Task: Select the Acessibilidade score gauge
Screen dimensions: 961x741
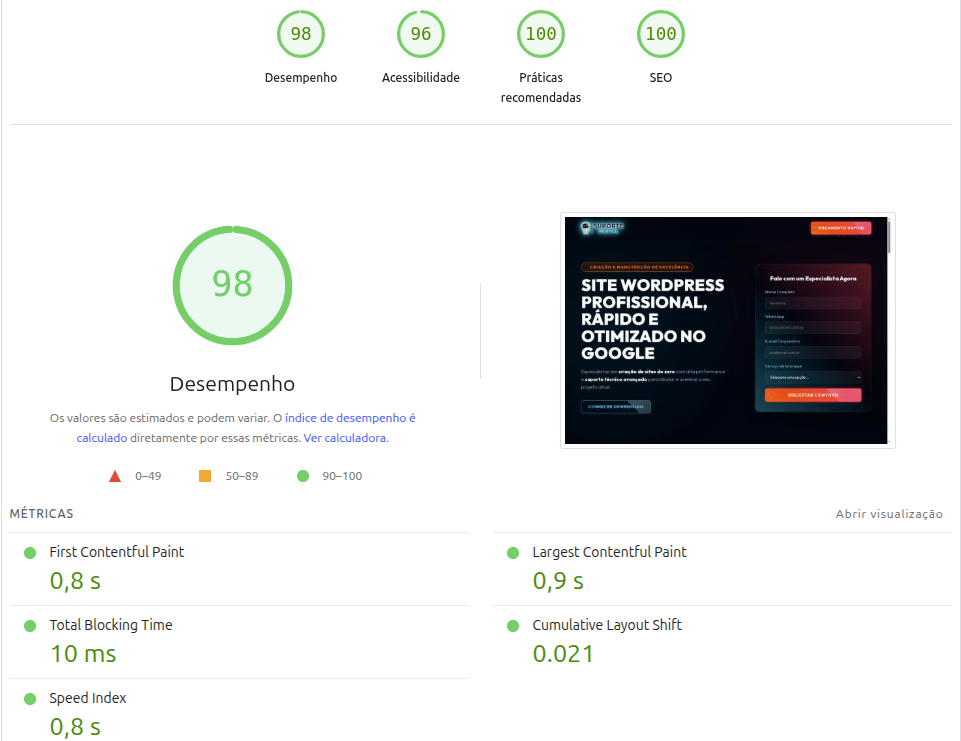Action: coord(420,33)
